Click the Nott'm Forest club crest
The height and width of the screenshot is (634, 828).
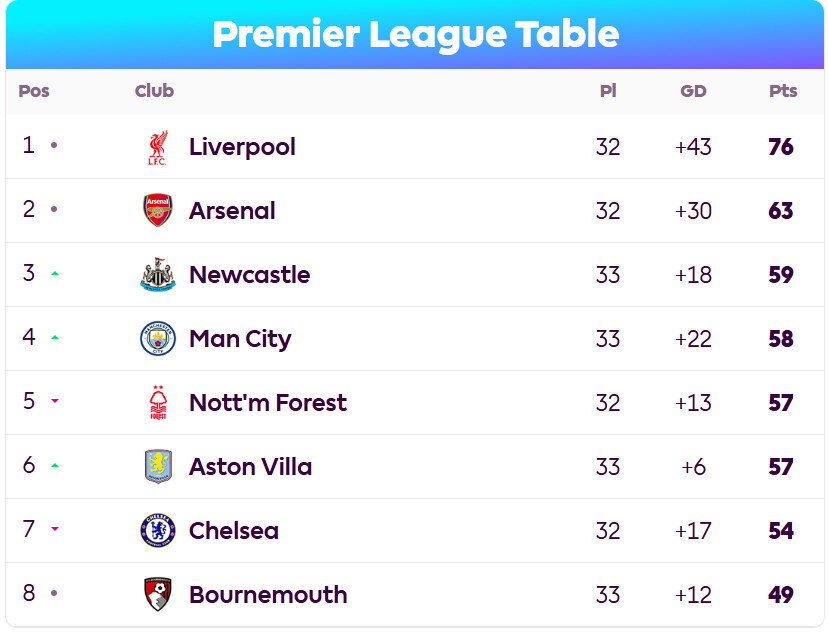(x=157, y=403)
